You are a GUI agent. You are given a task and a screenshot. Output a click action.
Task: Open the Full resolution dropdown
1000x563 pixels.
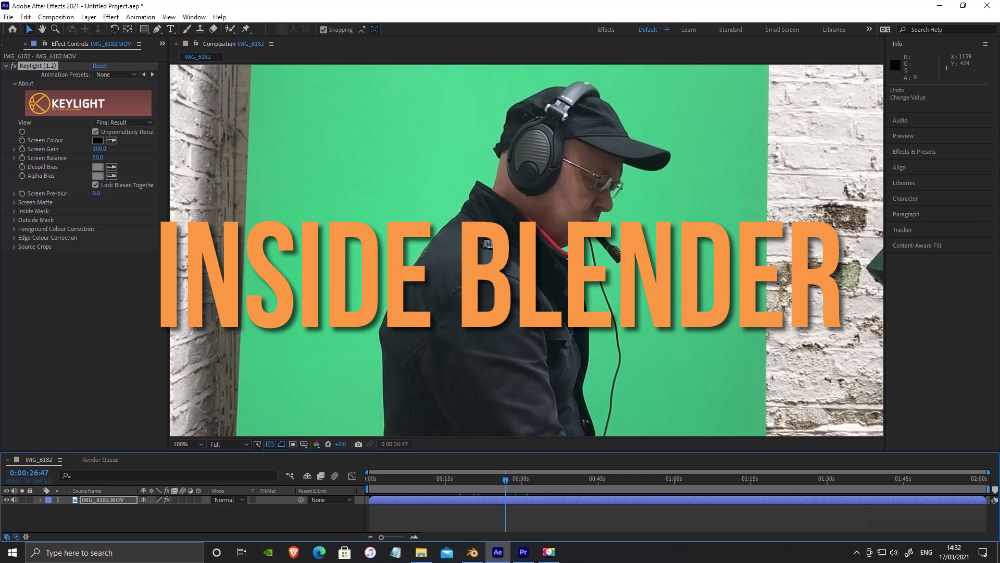coord(229,444)
